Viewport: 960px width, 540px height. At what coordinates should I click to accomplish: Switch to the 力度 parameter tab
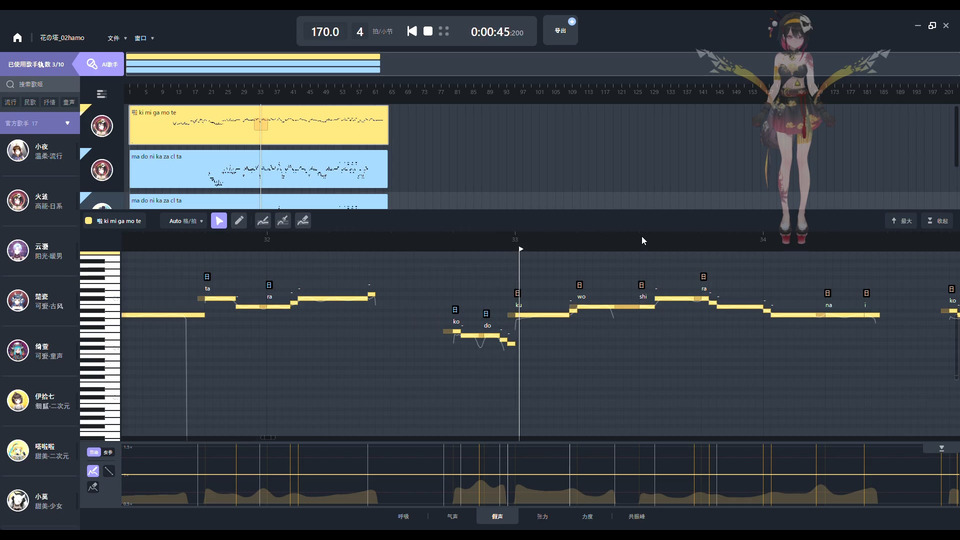tap(587, 517)
